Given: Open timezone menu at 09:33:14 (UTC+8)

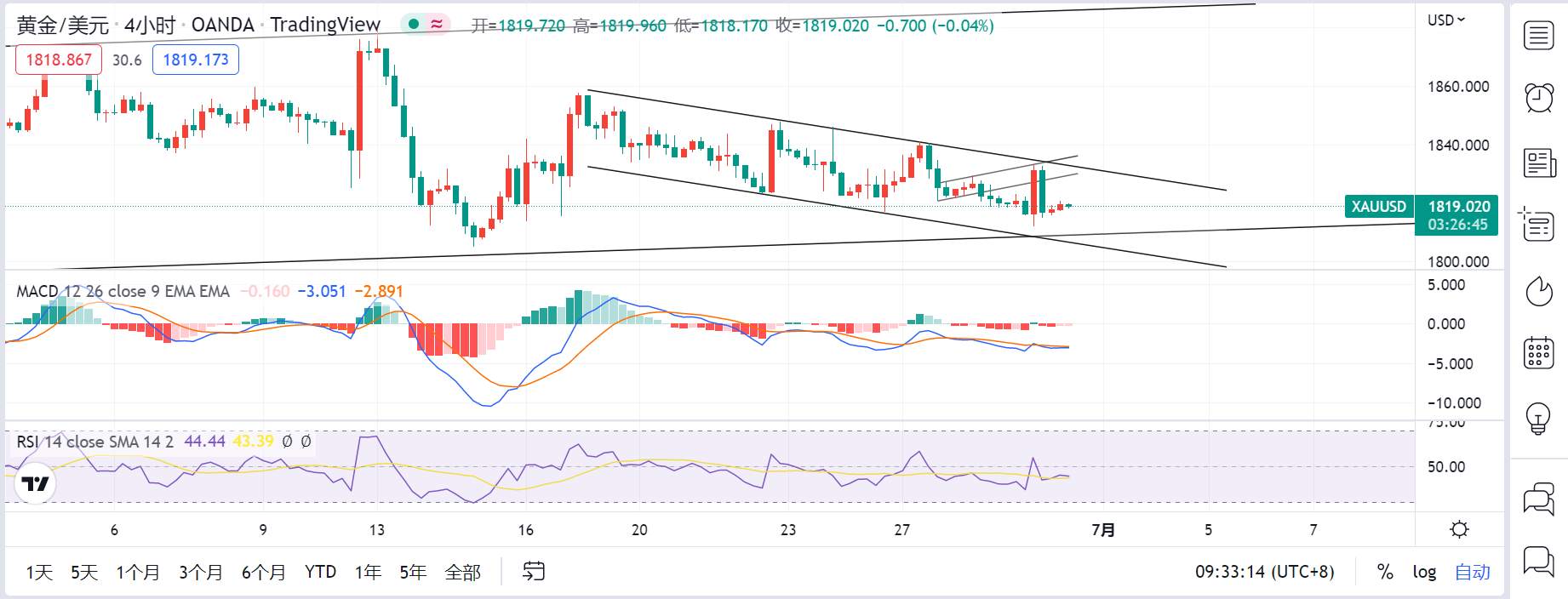Looking at the screenshot, I should coord(1265,572).
